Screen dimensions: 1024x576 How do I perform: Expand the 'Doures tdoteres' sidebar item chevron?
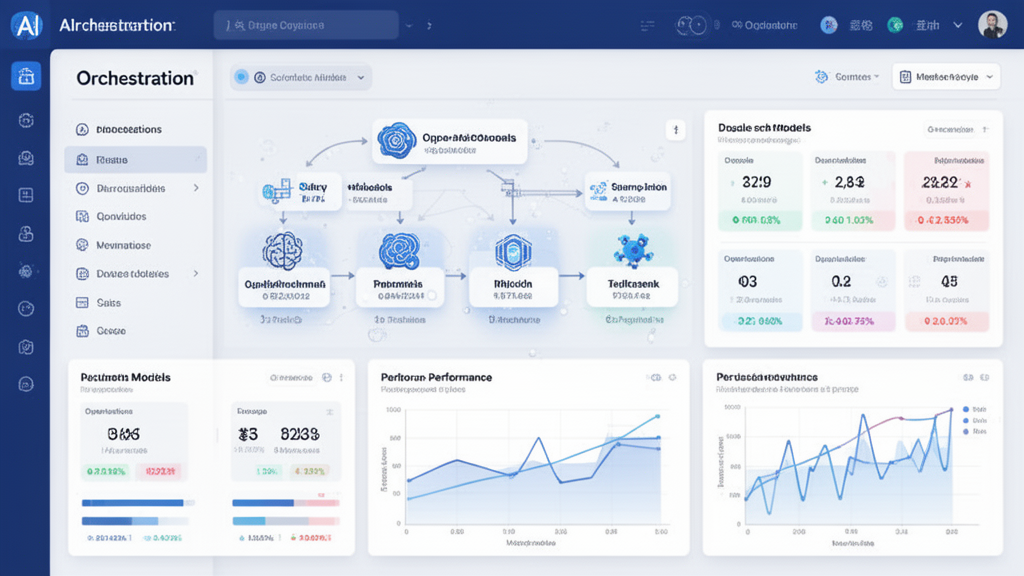coord(196,274)
